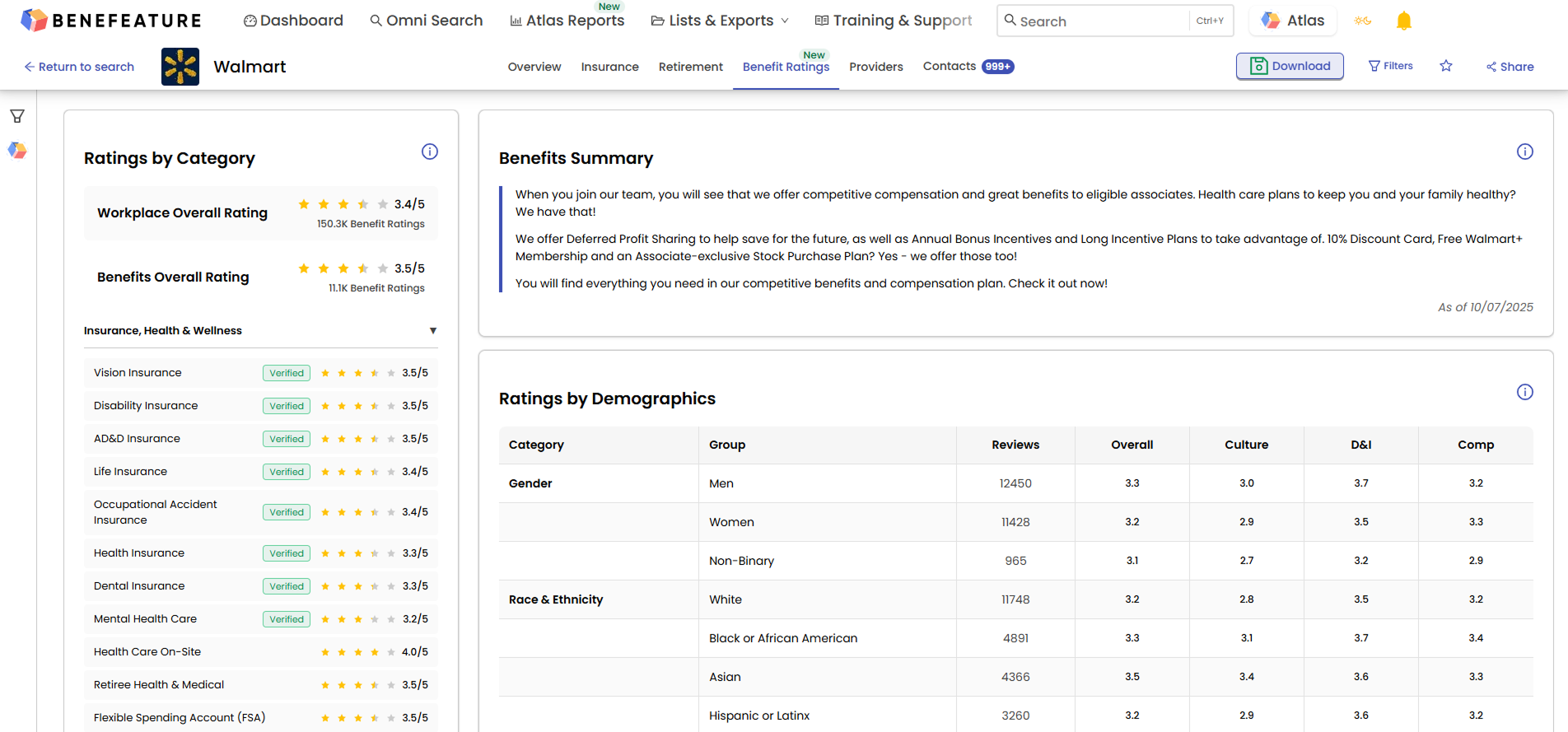Click the Overall column header

[x=1132, y=445]
